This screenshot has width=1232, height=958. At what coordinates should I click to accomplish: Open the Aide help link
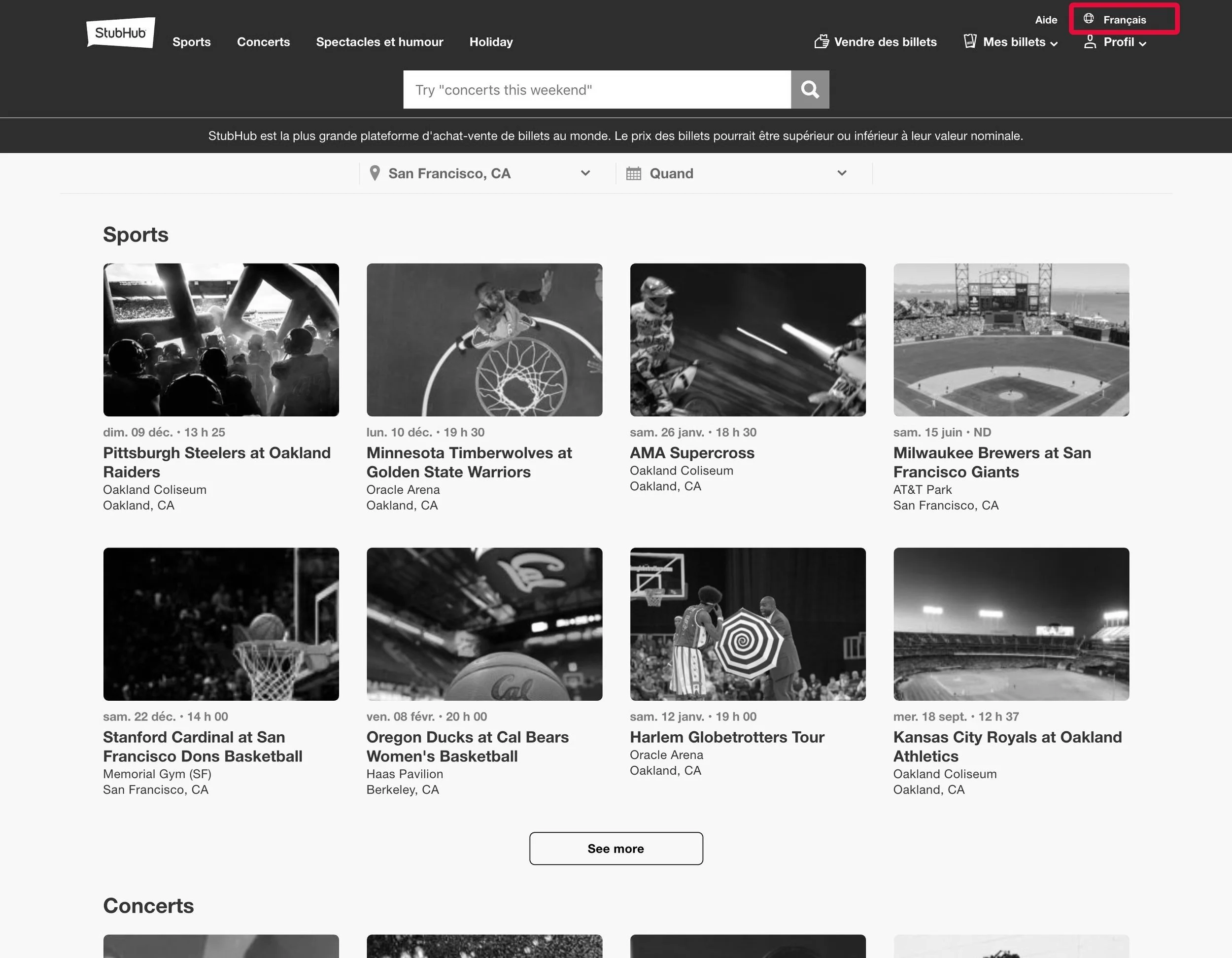tap(1046, 20)
